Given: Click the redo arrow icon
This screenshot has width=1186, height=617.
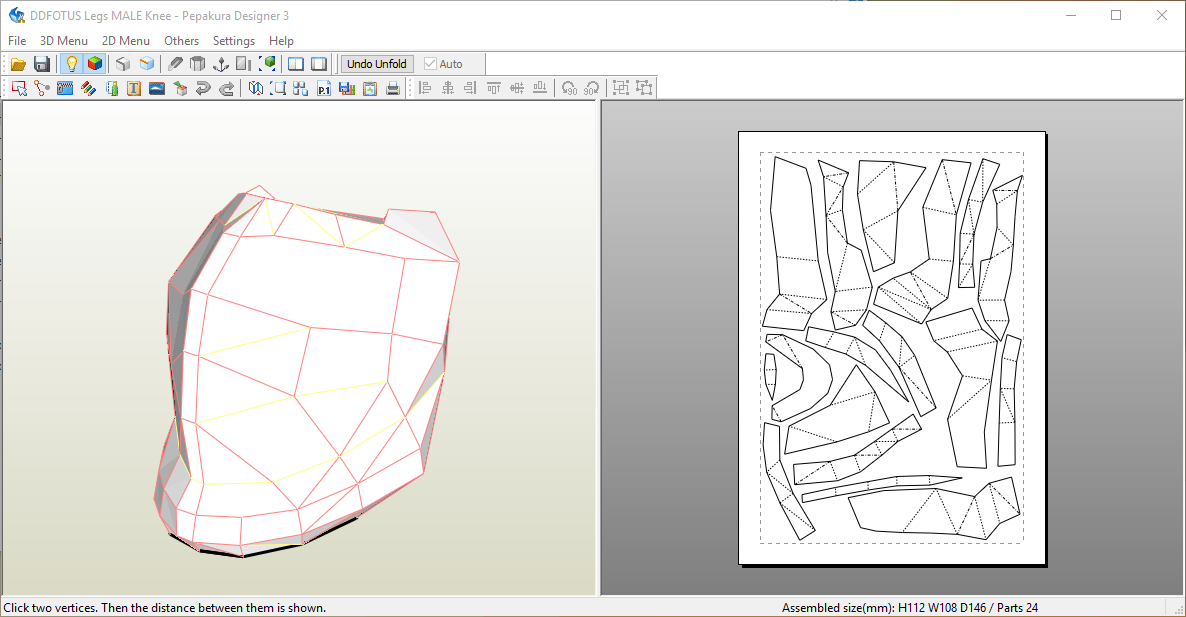Looking at the screenshot, I should click(x=226, y=88).
